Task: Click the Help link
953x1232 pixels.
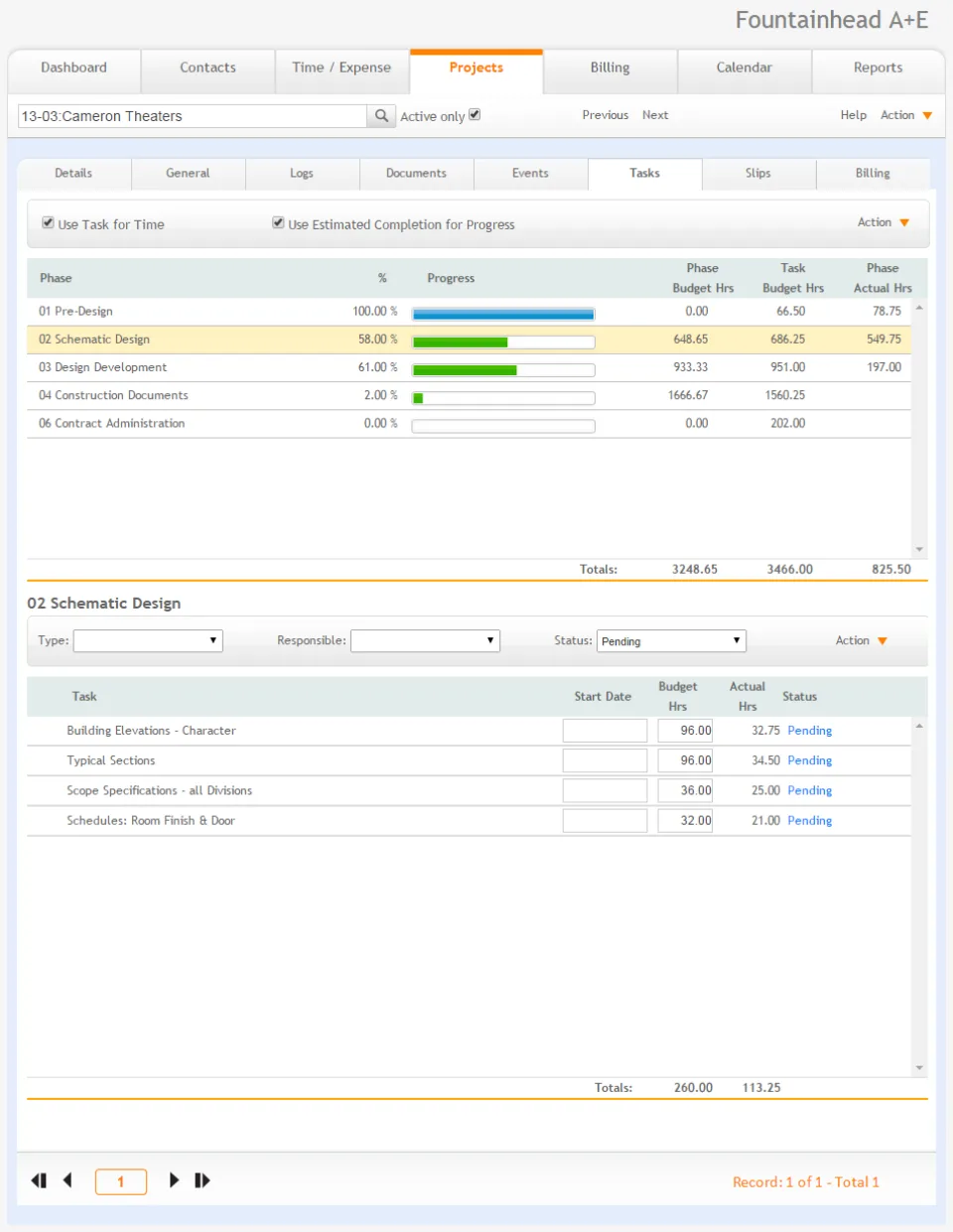Action: point(854,115)
